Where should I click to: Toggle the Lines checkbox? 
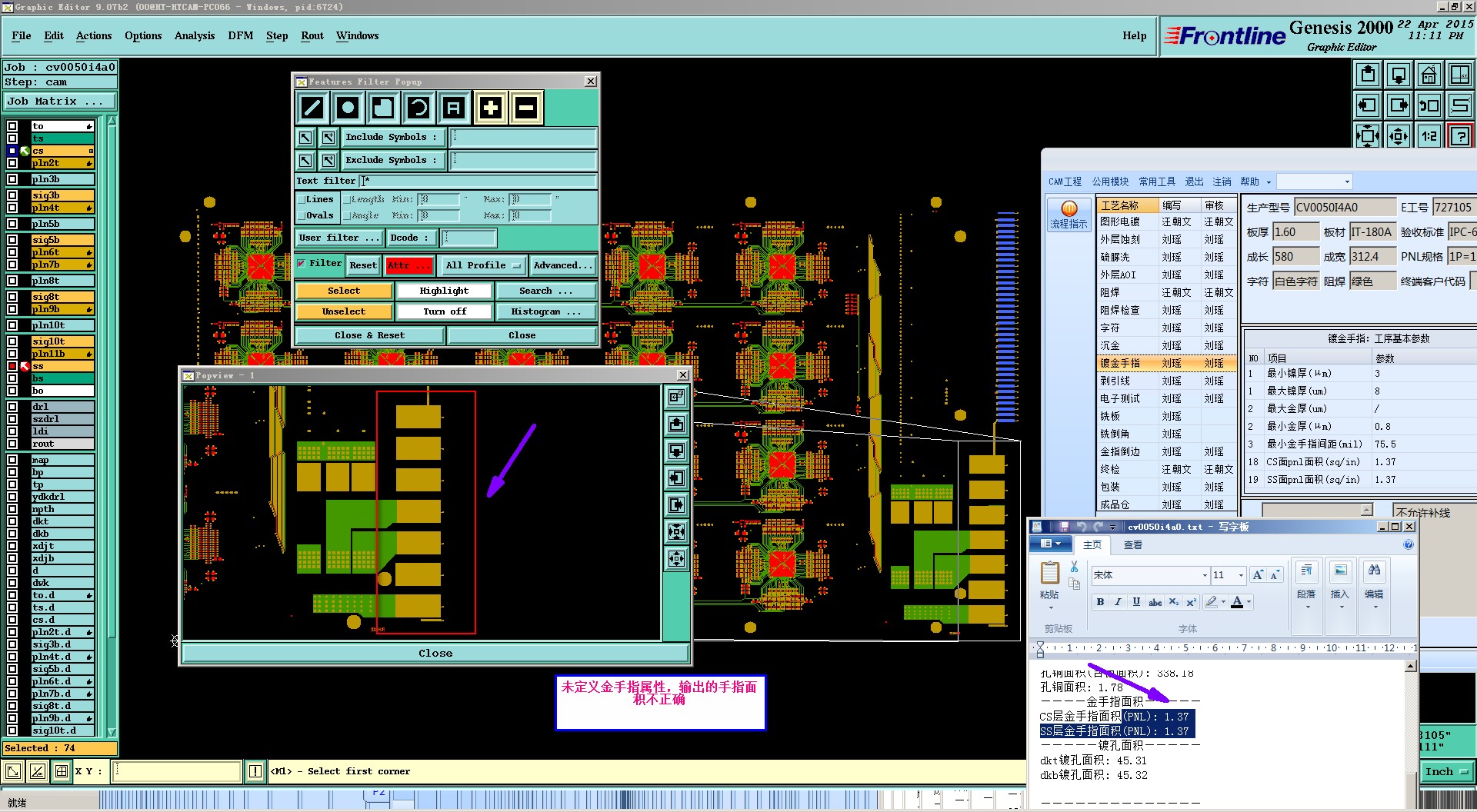click(x=302, y=199)
